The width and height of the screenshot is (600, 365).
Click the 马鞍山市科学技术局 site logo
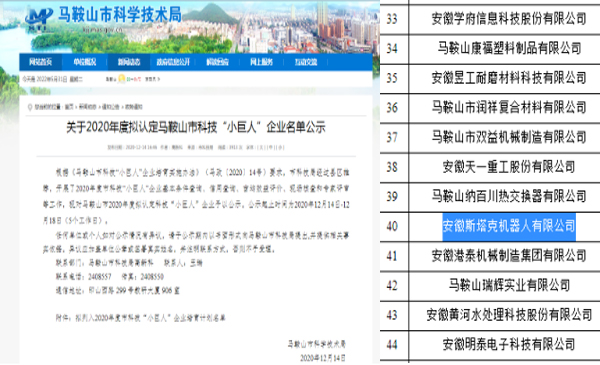103,17
